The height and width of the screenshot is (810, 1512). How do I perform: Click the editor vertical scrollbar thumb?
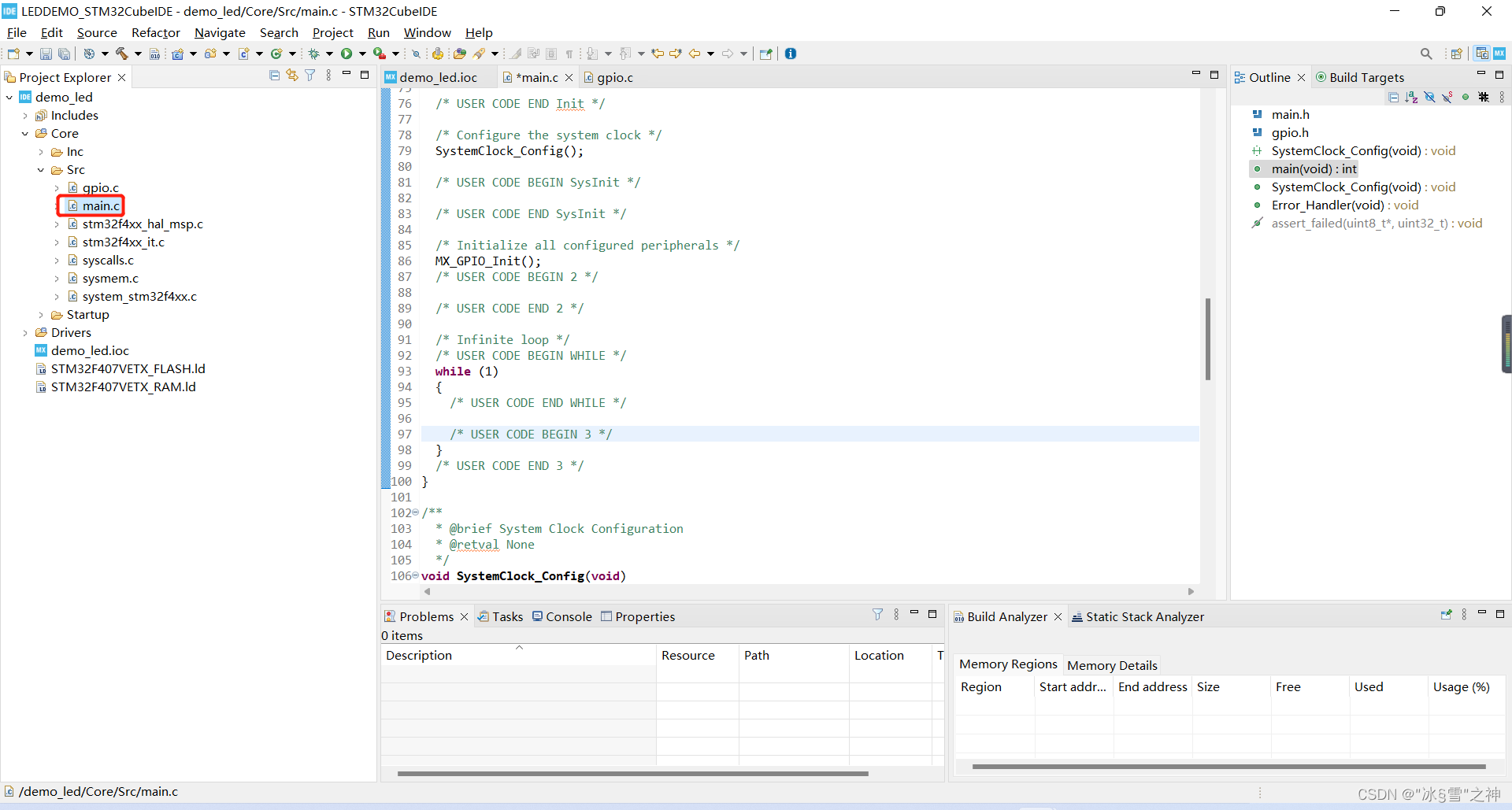(x=1207, y=338)
